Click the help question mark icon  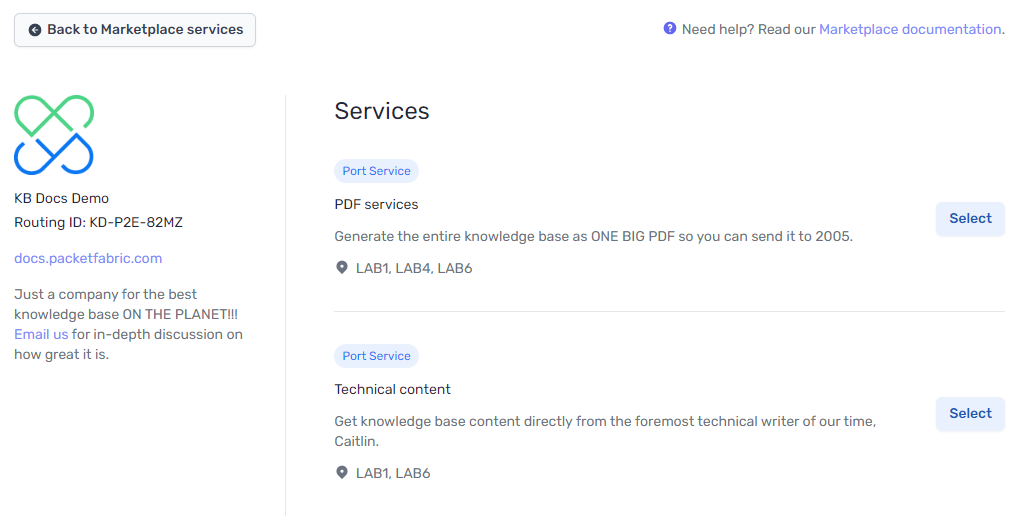click(670, 29)
